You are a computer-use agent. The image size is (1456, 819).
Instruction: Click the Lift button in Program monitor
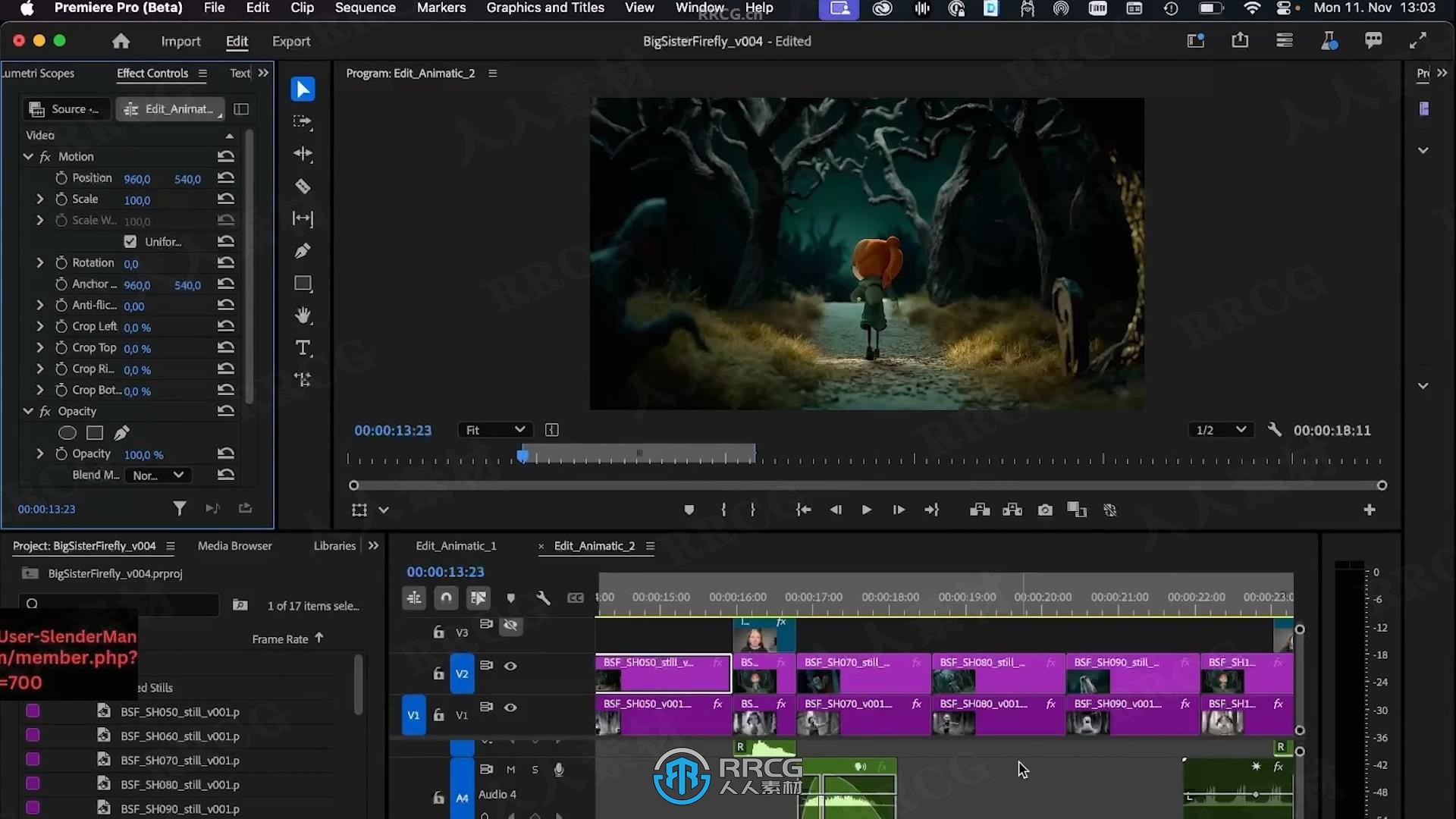click(980, 510)
